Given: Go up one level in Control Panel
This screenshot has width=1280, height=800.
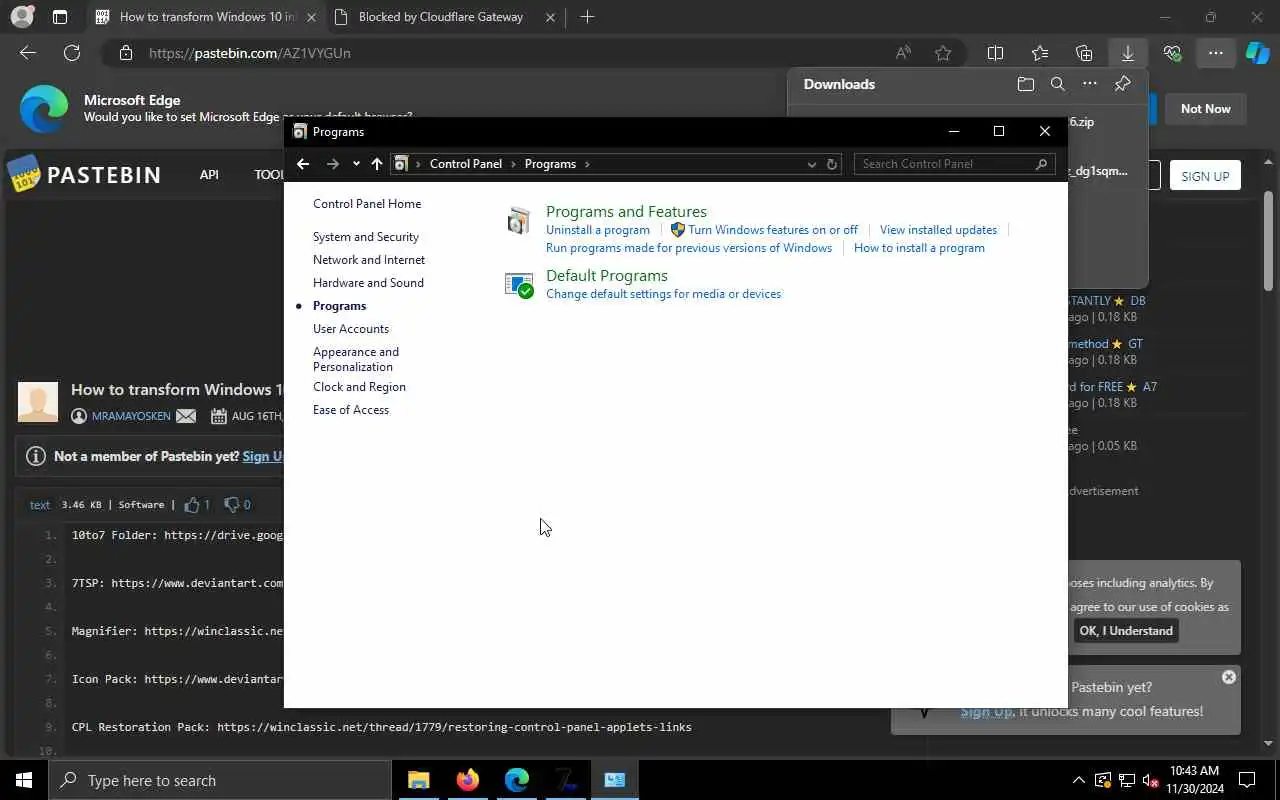Looking at the screenshot, I should coord(377,164).
